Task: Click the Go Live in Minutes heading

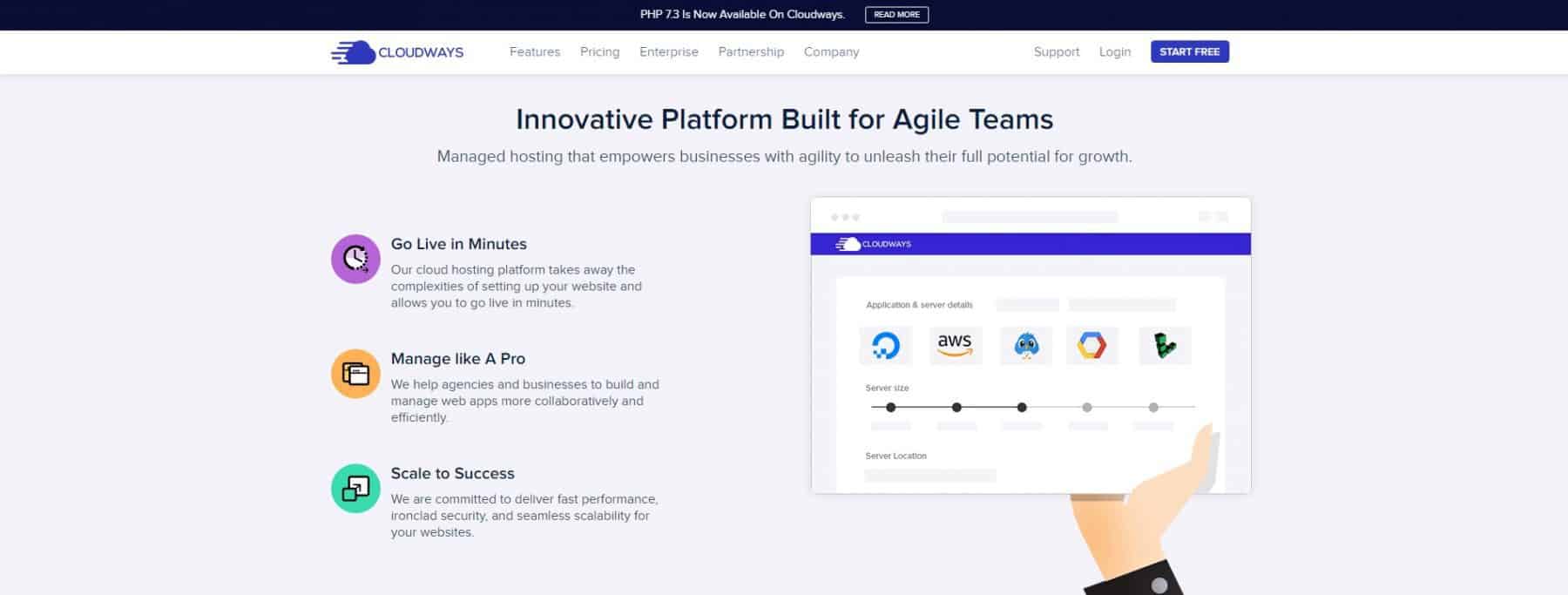Action: pos(459,244)
